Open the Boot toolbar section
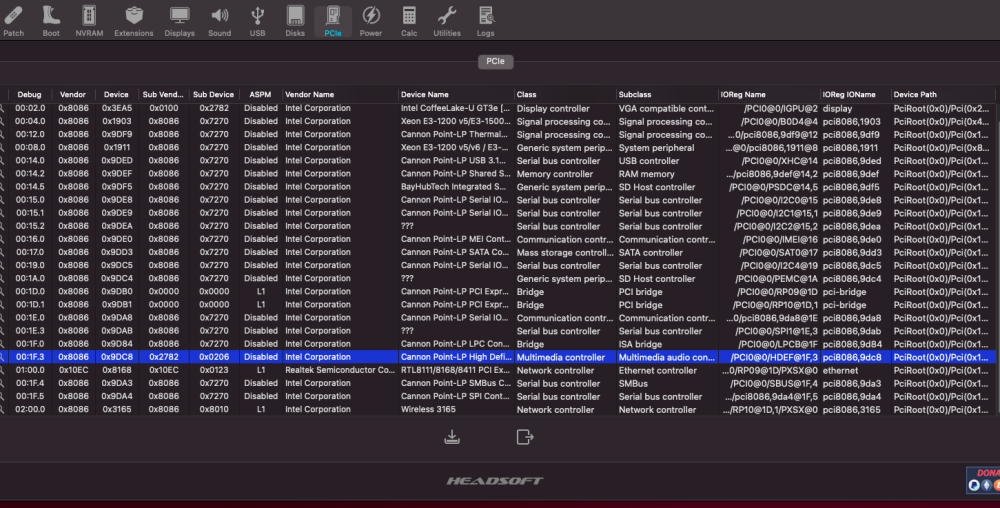This screenshot has width=1000, height=508. point(51,20)
